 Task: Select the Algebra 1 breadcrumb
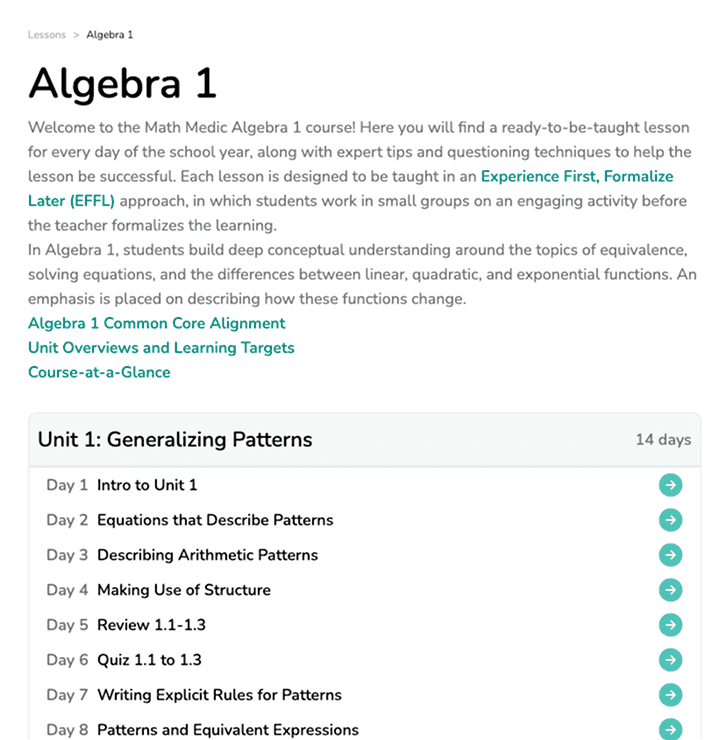pyautogui.click(x=109, y=35)
